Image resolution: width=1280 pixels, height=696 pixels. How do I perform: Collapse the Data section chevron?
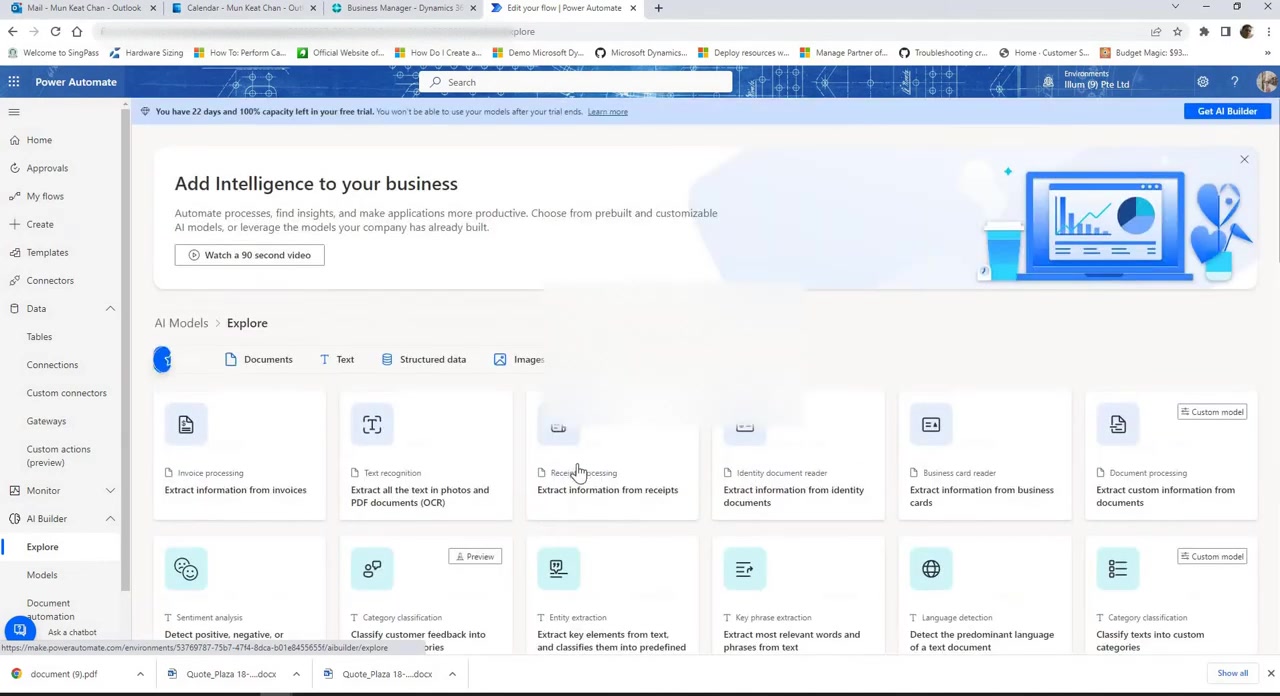[x=110, y=309]
